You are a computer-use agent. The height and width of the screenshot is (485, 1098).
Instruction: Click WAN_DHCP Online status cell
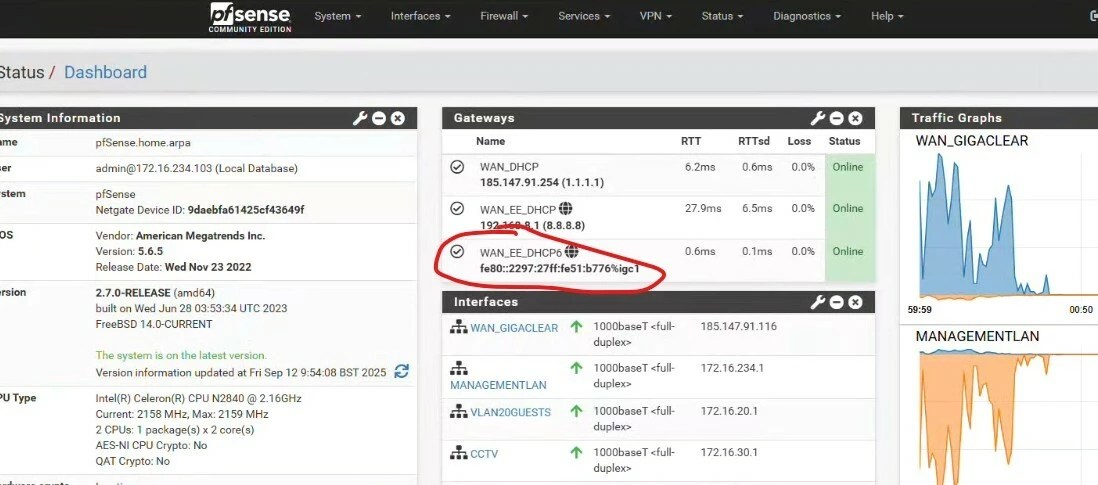(849, 175)
